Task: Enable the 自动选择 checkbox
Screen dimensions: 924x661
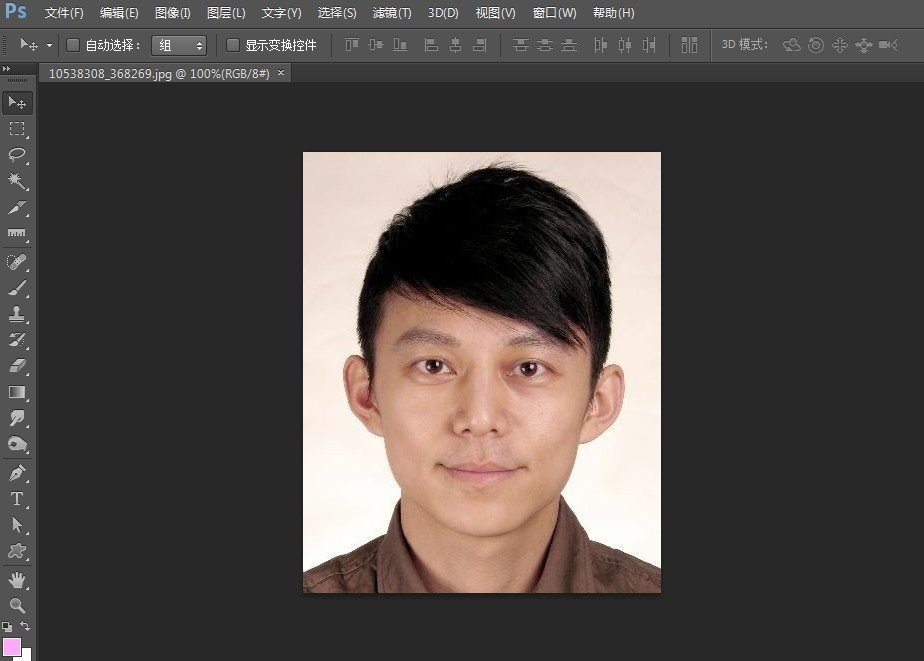Action: 72,45
